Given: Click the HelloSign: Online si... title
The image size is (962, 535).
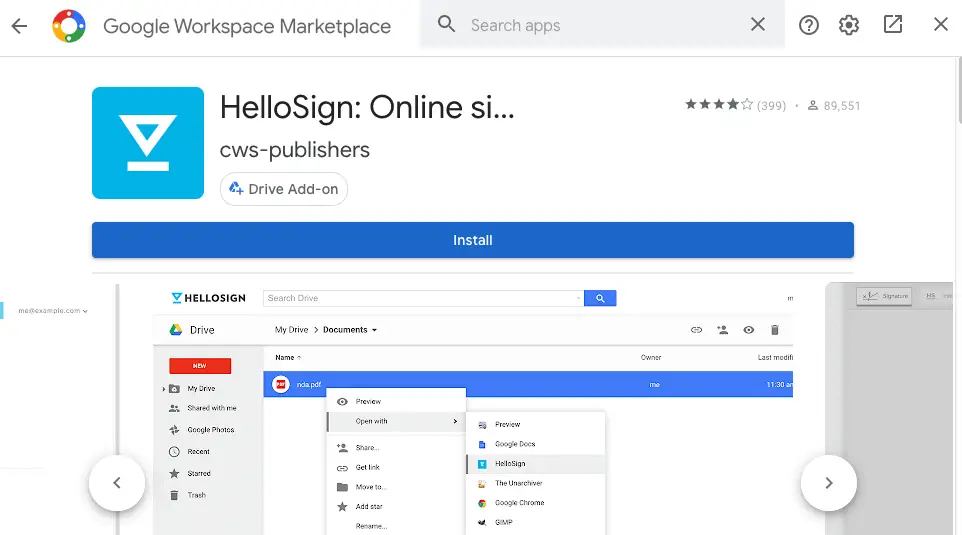Looking at the screenshot, I should [x=367, y=108].
